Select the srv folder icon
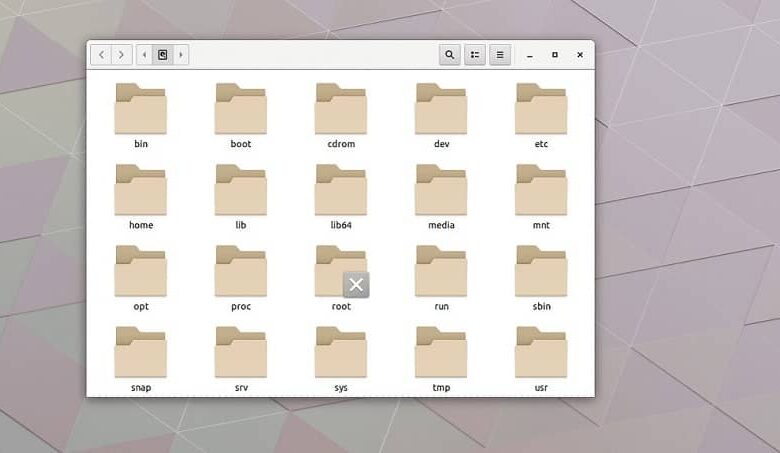 pos(241,352)
